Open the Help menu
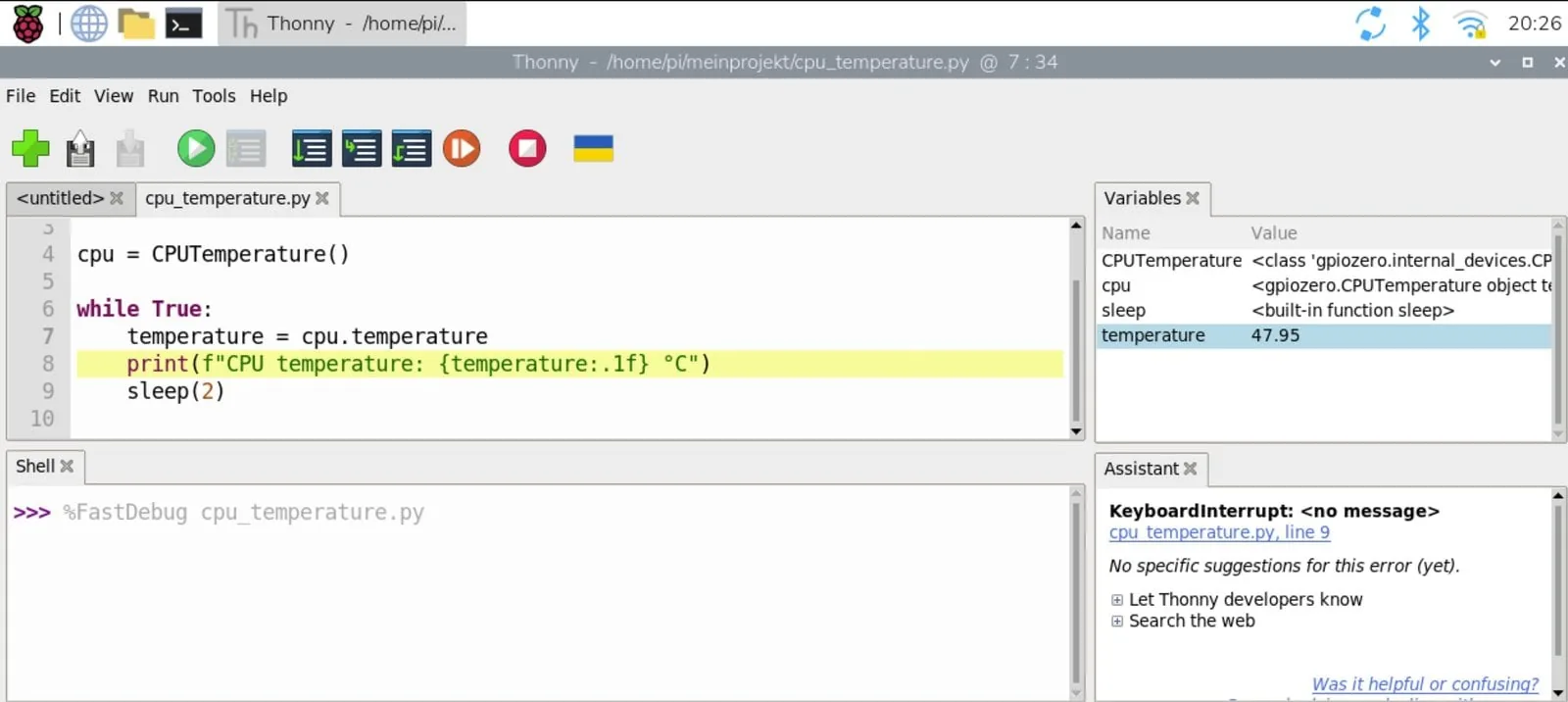This screenshot has width=1568, height=702. pos(269,96)
